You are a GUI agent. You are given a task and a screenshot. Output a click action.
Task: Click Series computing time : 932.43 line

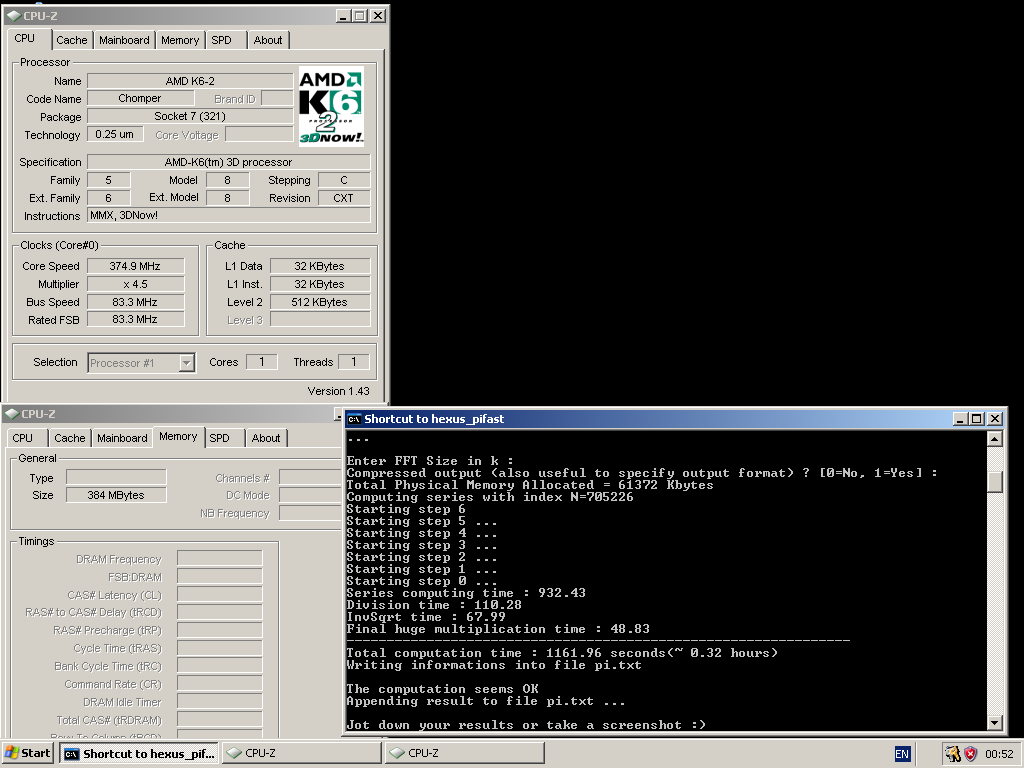pyautogui.click(x=466, y=593)
